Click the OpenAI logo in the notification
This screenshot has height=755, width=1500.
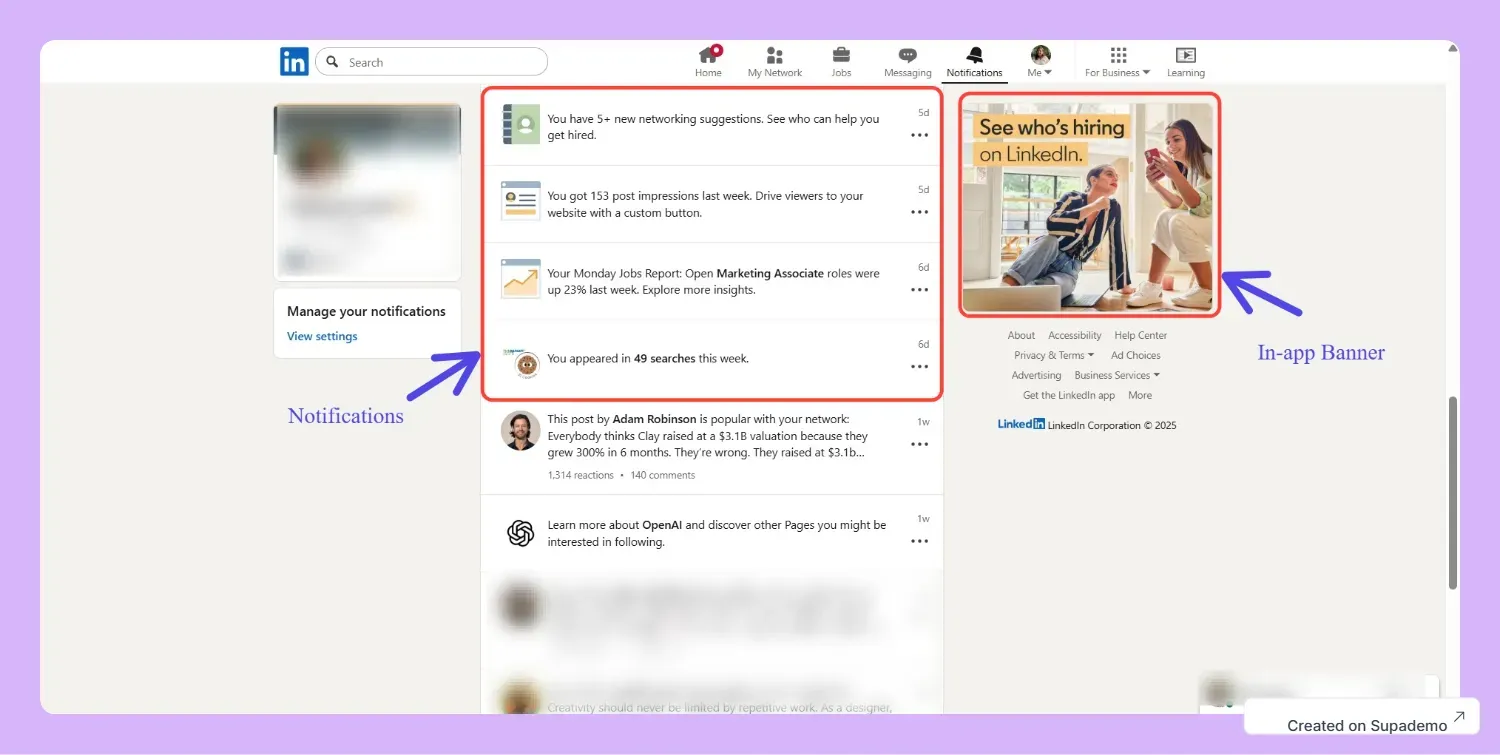click(520, 532)
